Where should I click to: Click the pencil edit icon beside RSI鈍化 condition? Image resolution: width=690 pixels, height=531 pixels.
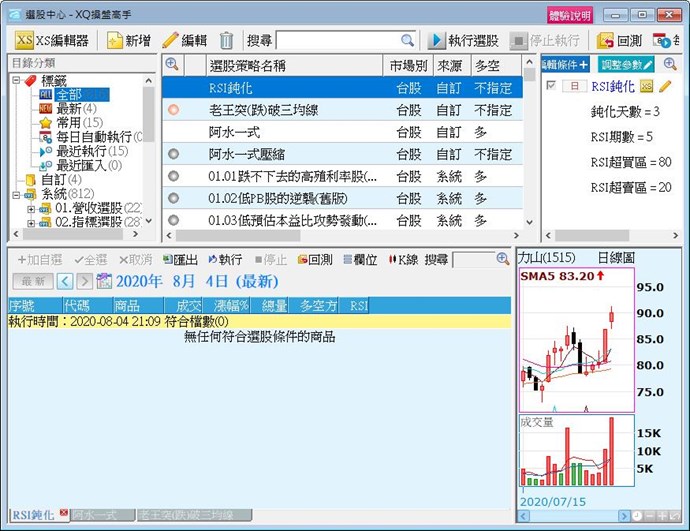(666, 87)
